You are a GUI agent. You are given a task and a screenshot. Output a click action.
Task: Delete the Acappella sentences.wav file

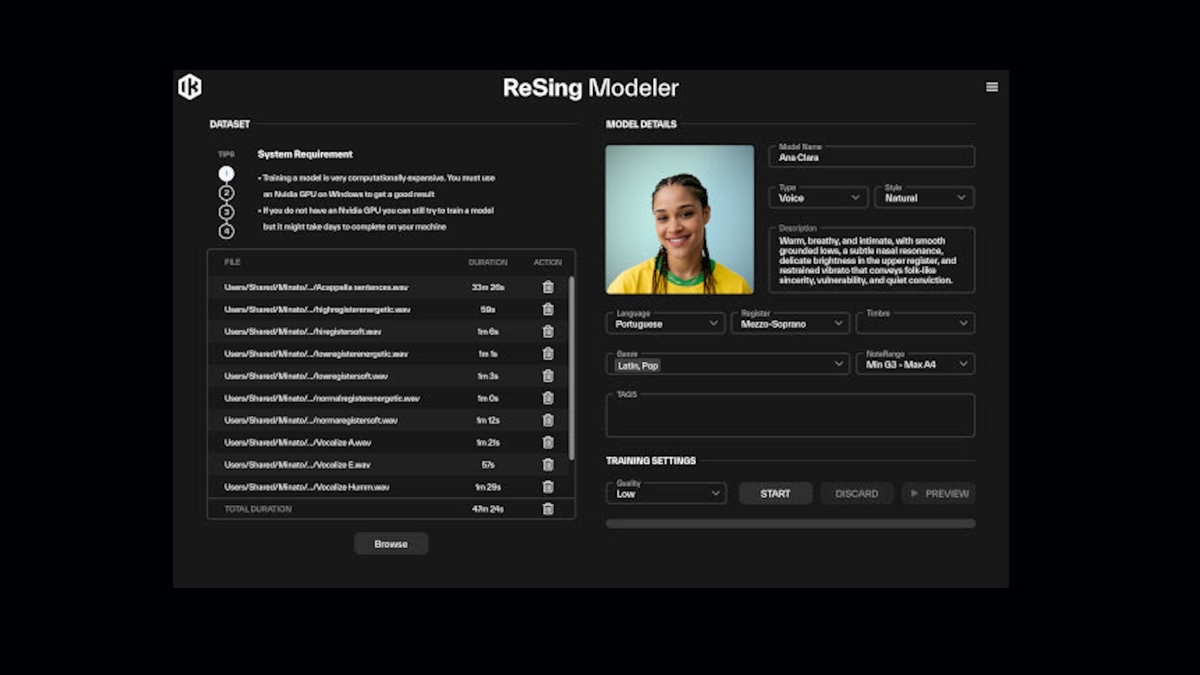(x=548, y=287)
